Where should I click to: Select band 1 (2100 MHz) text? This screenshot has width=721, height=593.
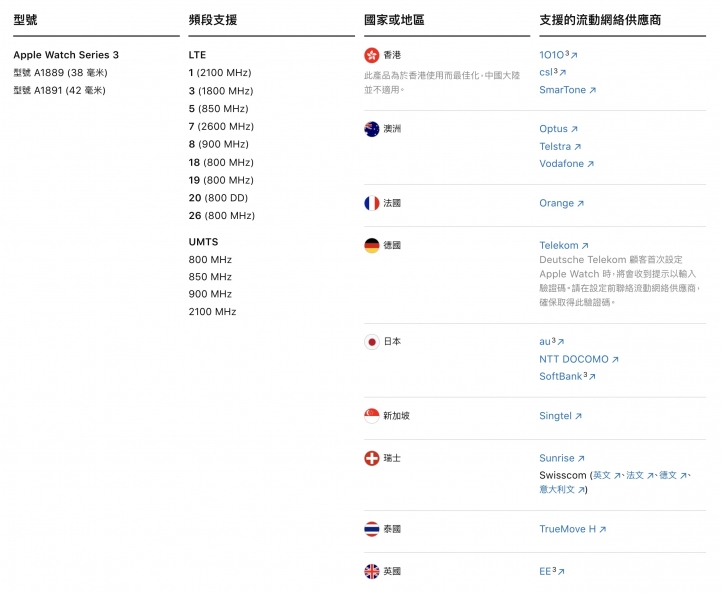tap(220, 73)
